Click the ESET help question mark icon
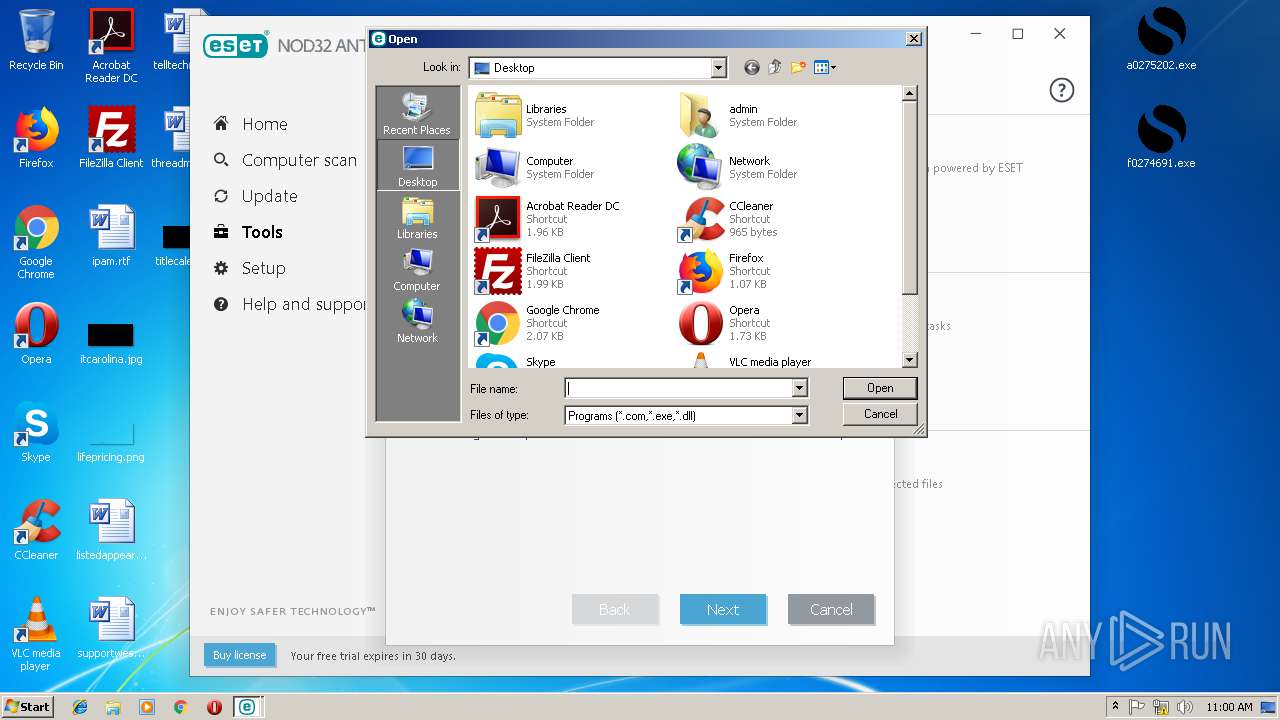Image resolution: width=1280 pixels, height=720 pixels. [1061, 90]
